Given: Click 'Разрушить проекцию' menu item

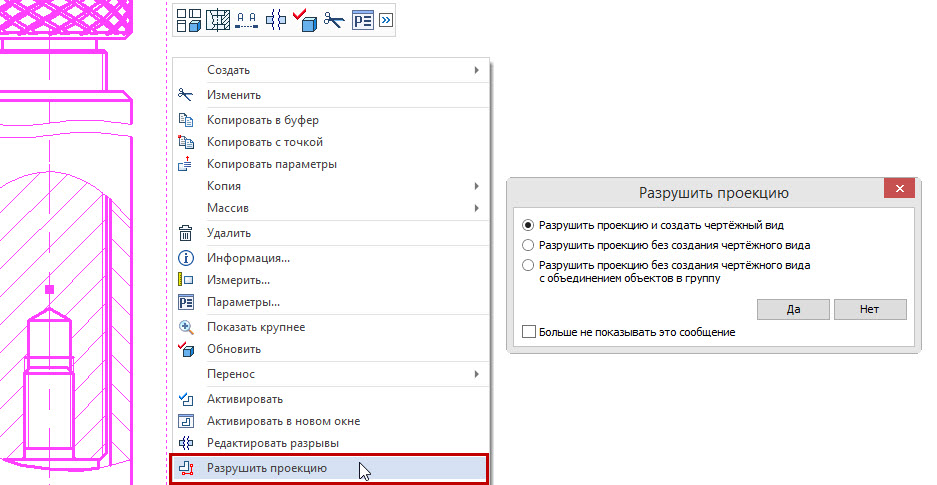Looking at the screenshot, I should coord(266,468).
